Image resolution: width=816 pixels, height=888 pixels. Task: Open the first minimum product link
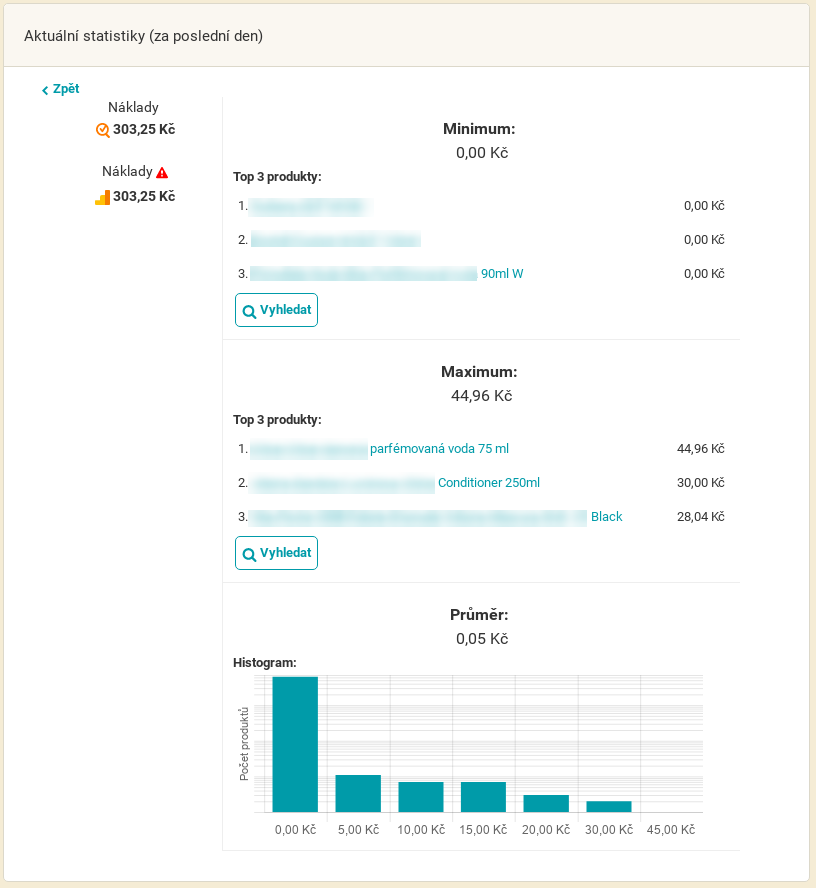tap(310, 206)
